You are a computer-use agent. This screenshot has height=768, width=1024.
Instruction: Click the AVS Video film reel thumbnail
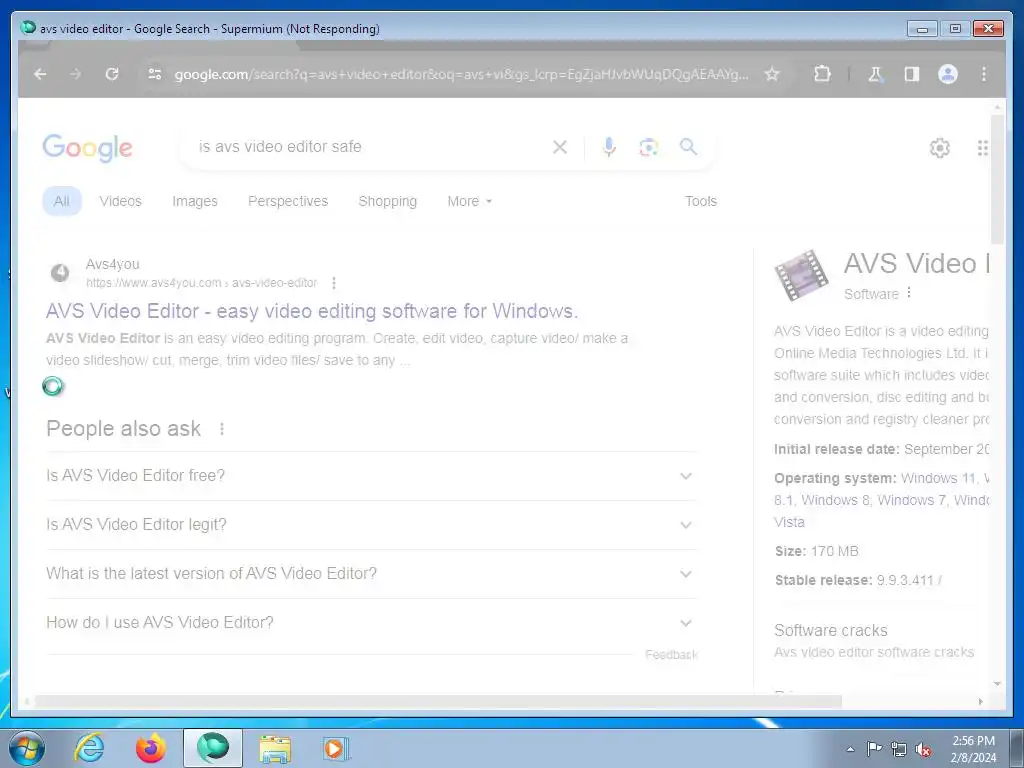click(x=801, y=275)
